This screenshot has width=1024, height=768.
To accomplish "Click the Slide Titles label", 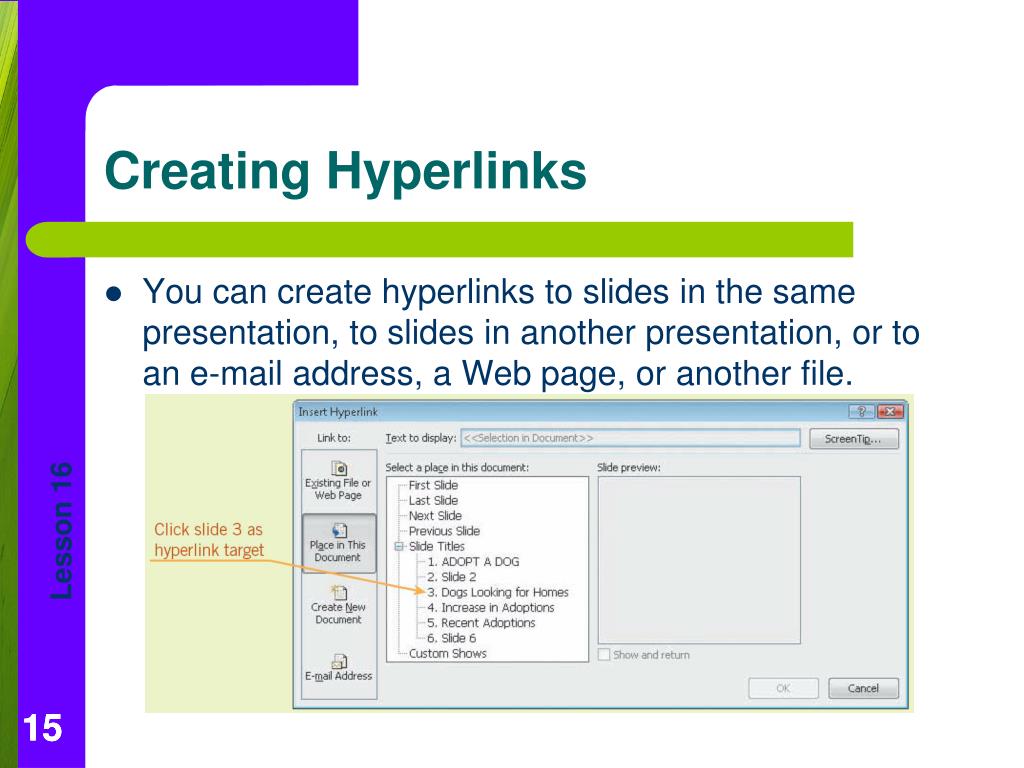I will 436,547.
